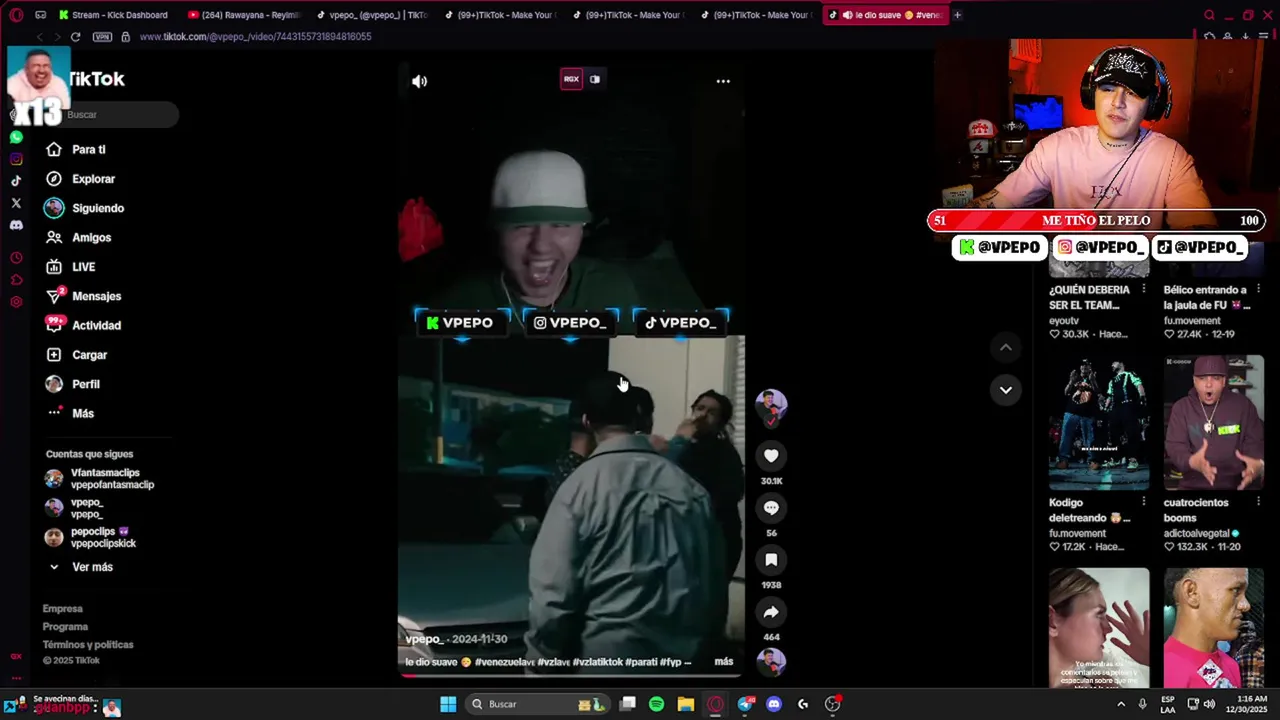Open Discord from the taskbar
1280x720 pixels.
coord(773,704)
